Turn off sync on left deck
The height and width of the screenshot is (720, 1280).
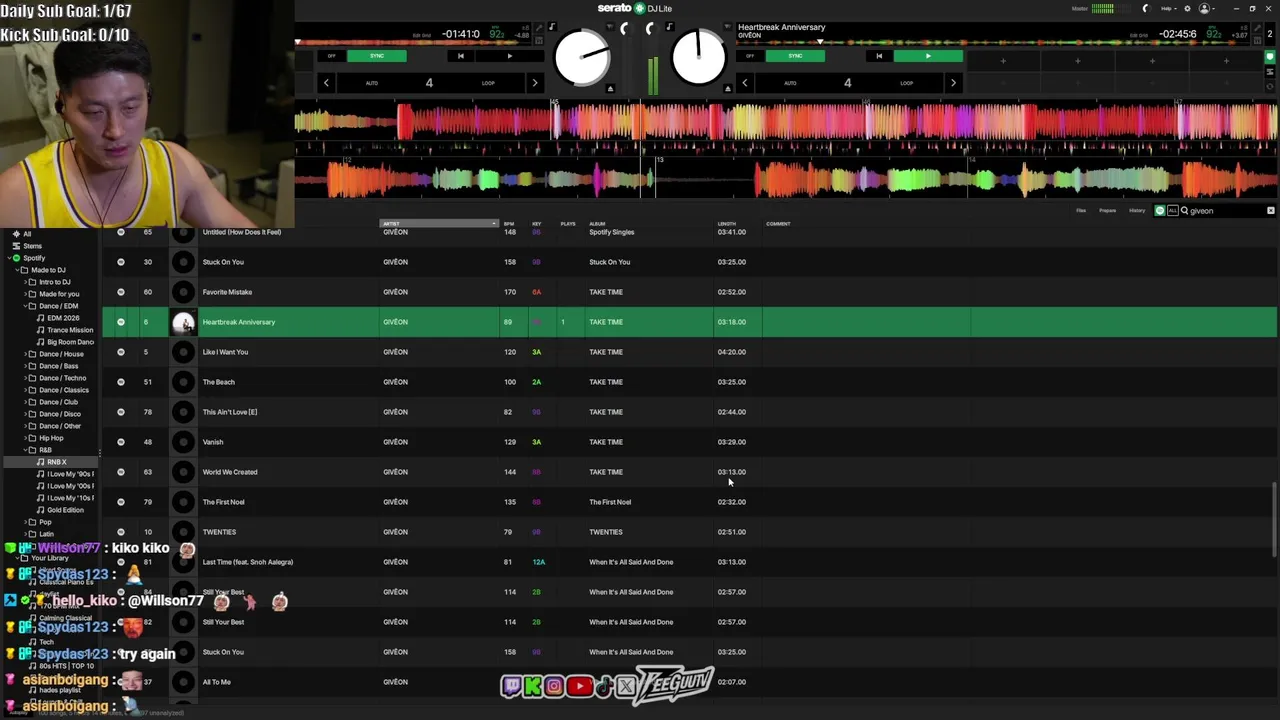(x=332, y=56)
